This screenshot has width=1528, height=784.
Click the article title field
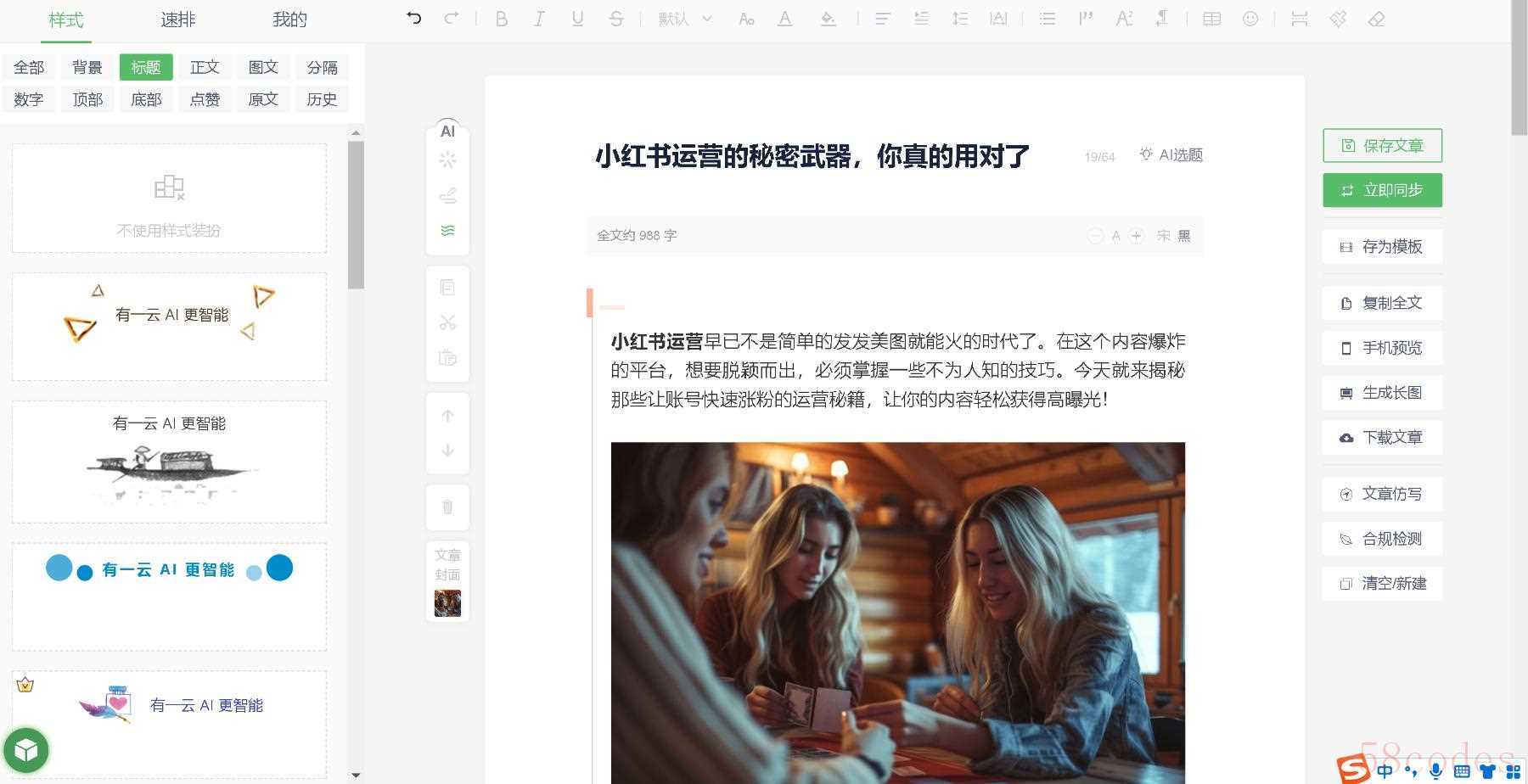(x=812, y=156)
